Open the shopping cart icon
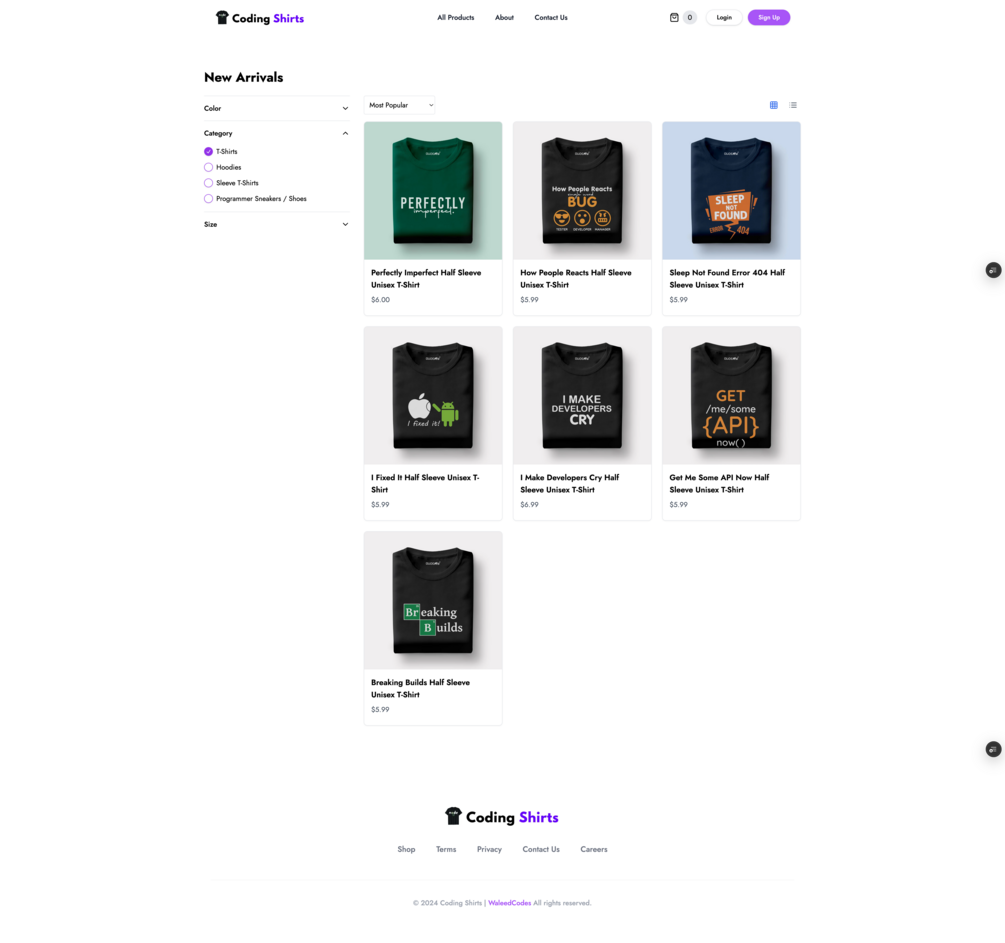Screen dimensions: 1005x943 click(x=674, y=17)
